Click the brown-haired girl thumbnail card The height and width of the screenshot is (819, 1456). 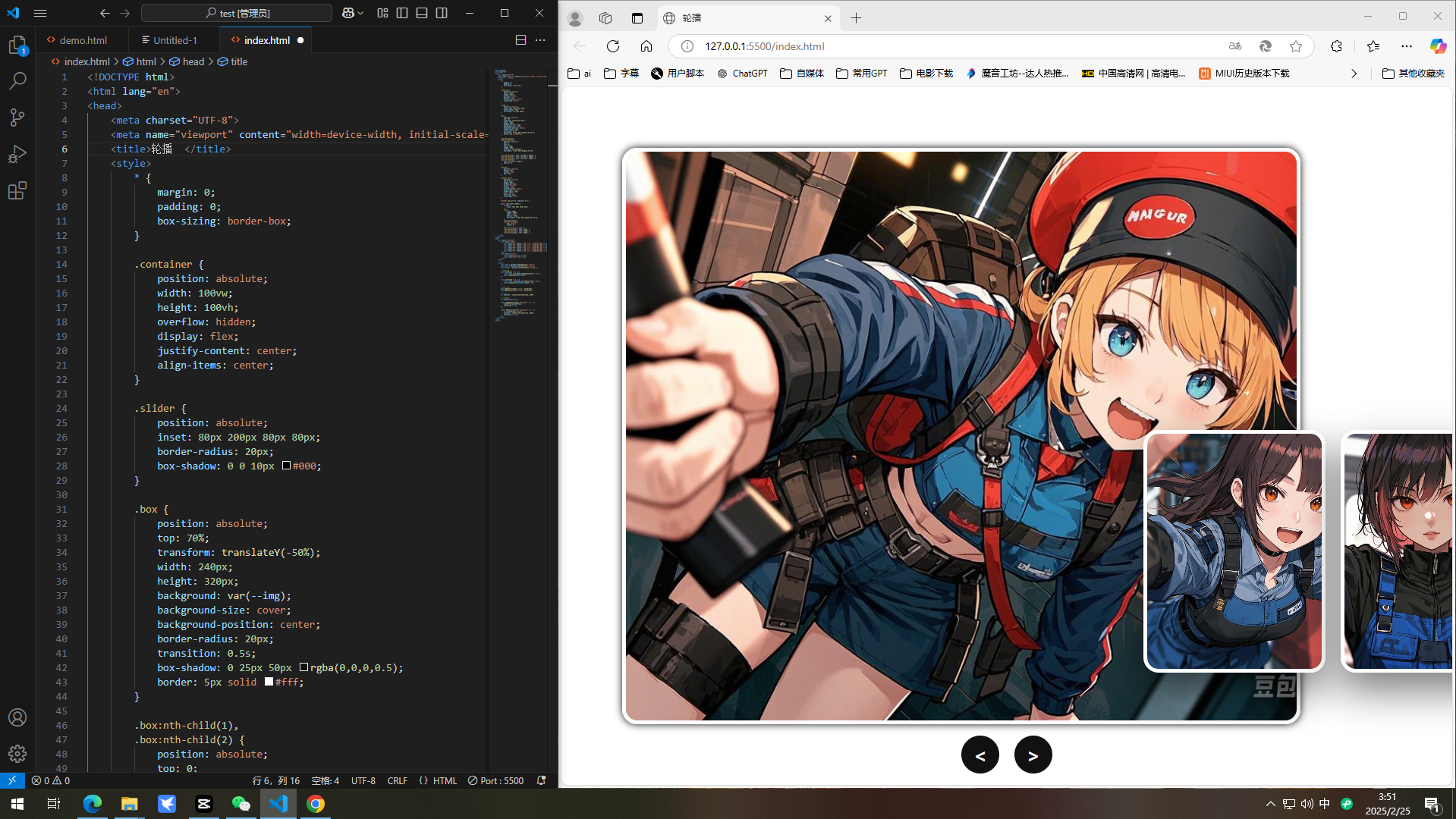(1234, 551)
